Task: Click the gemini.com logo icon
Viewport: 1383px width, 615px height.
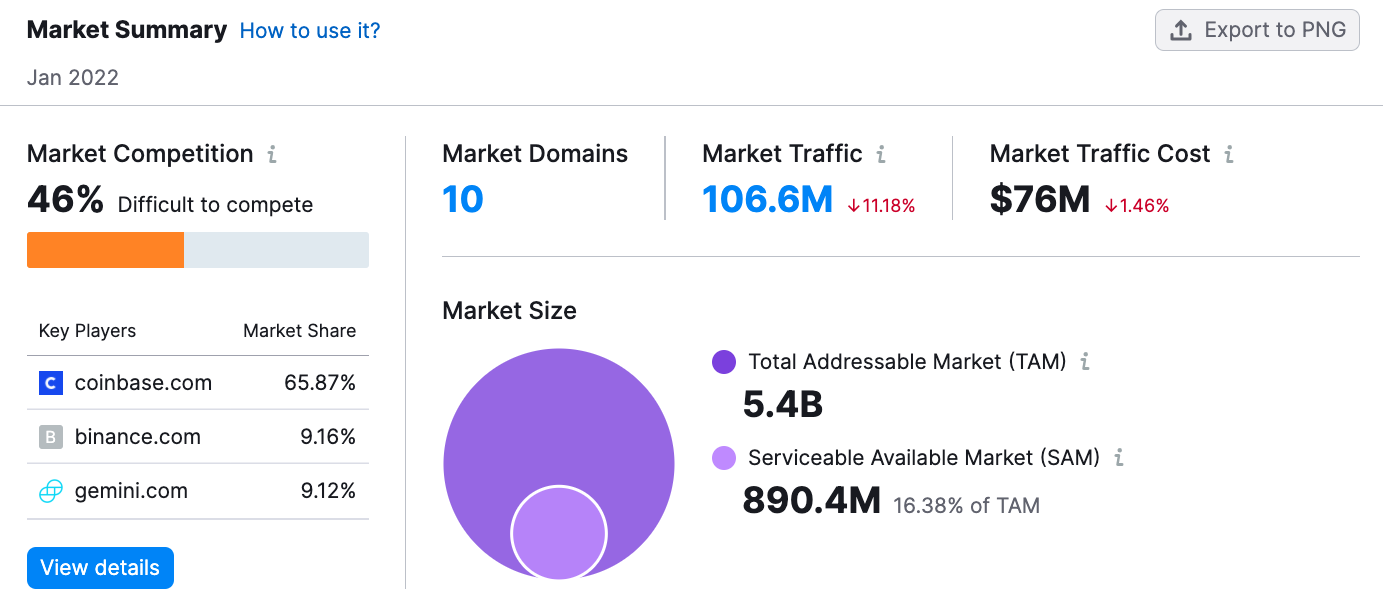Action: tap(51, 491)
